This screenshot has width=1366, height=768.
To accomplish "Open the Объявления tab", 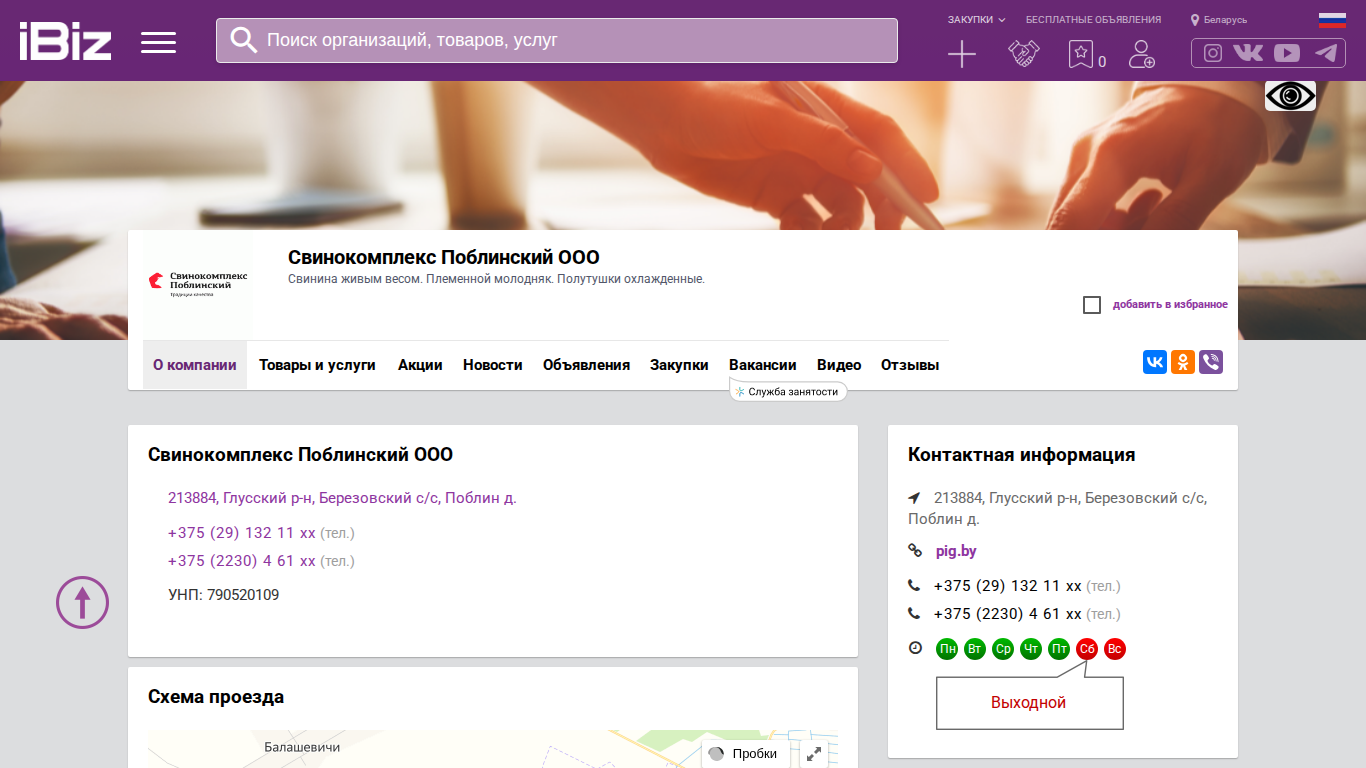I will tap(586, 365).
